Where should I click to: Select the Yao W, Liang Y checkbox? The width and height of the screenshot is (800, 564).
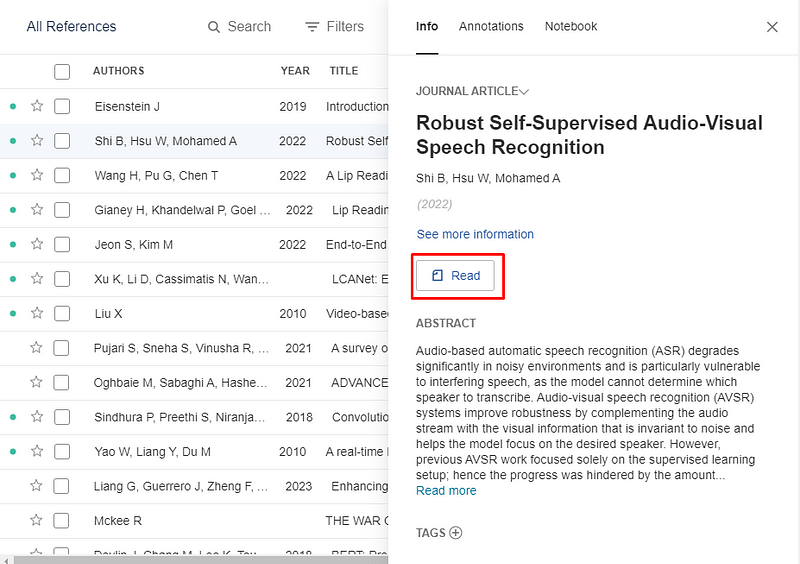(x=62, y=451)
